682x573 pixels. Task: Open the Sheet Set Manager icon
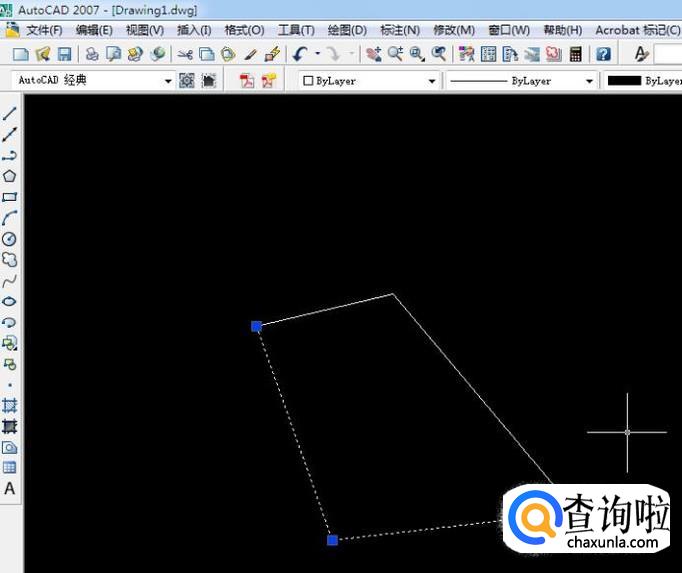pos(532,54)
